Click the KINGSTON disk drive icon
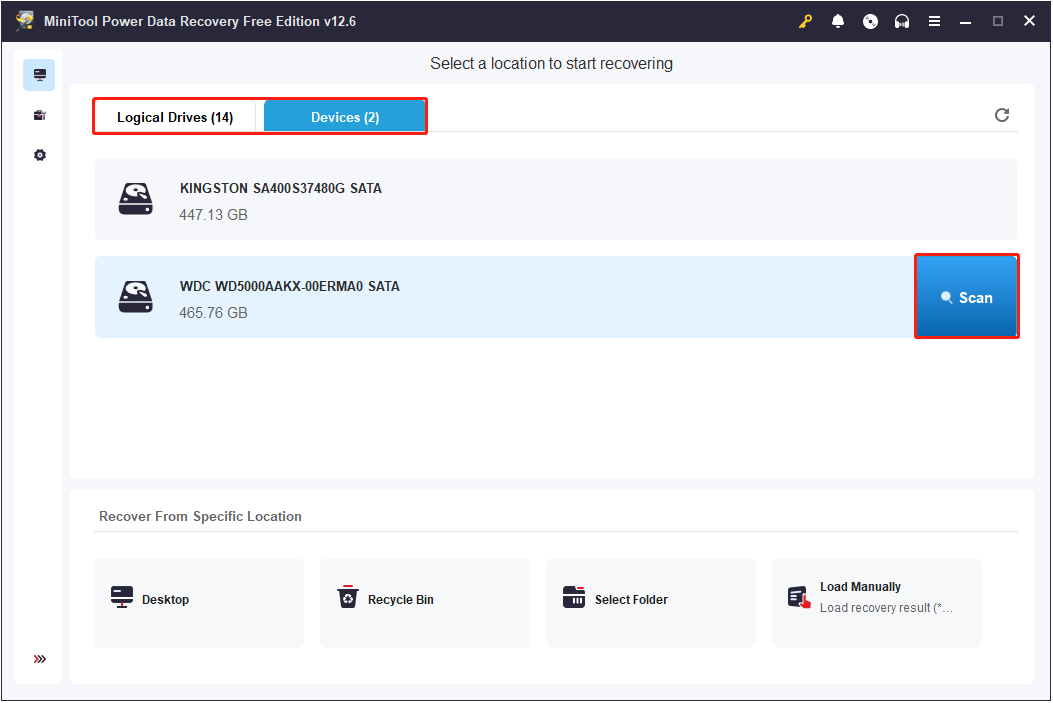This screenshot has width=1053, height=703. pyautogui.click(x=135, y=199)
